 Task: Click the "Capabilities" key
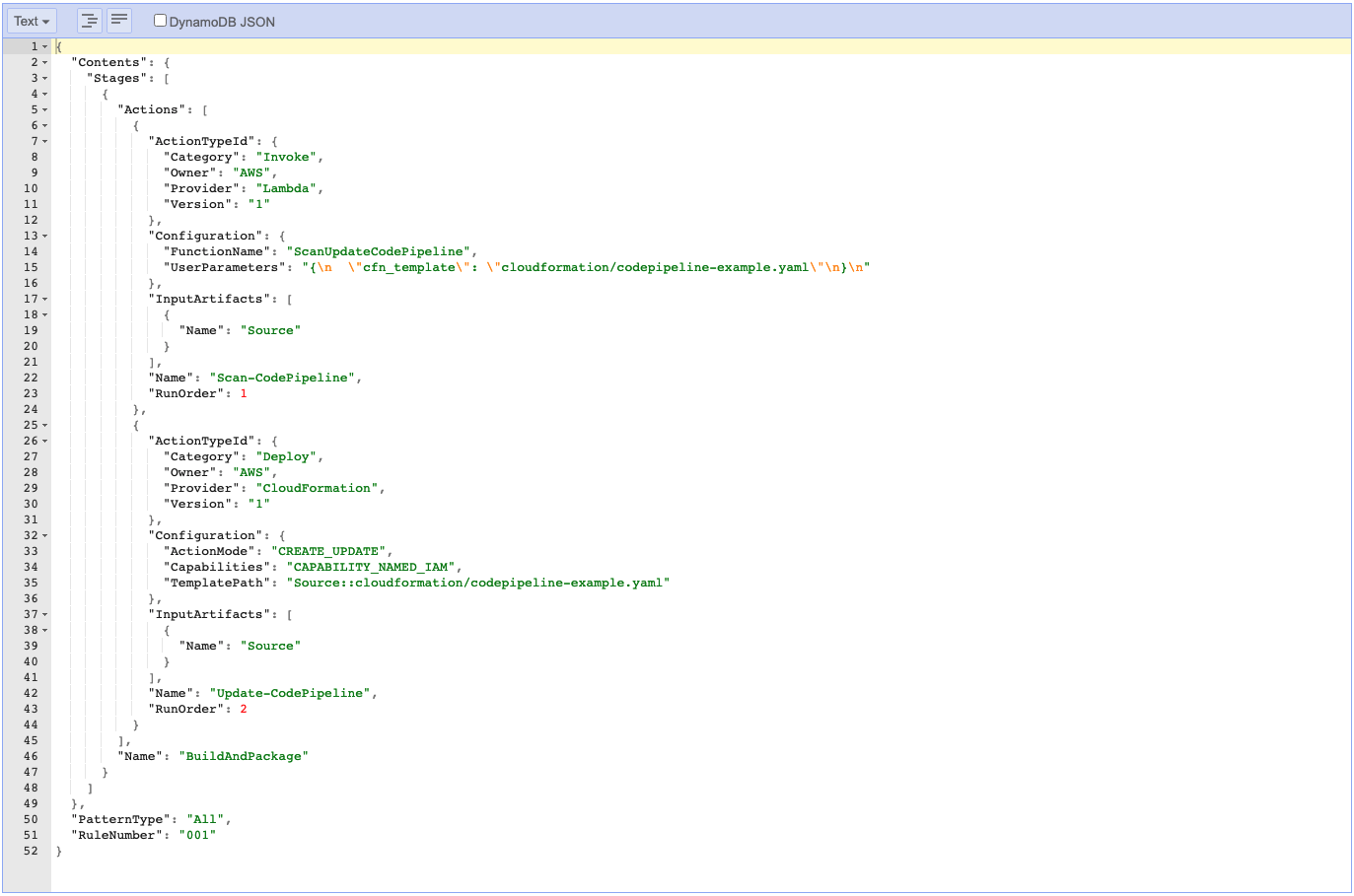coord(217,568)
